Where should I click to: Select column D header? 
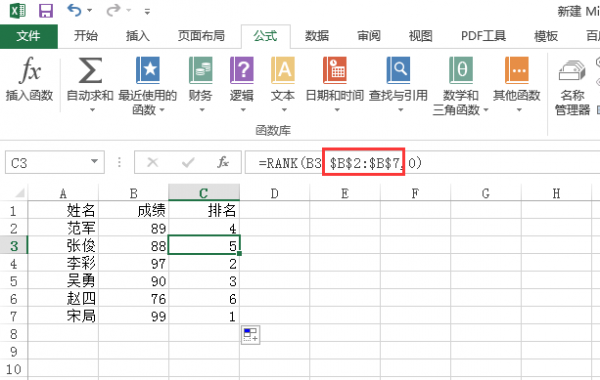click(x=275, y=193)
